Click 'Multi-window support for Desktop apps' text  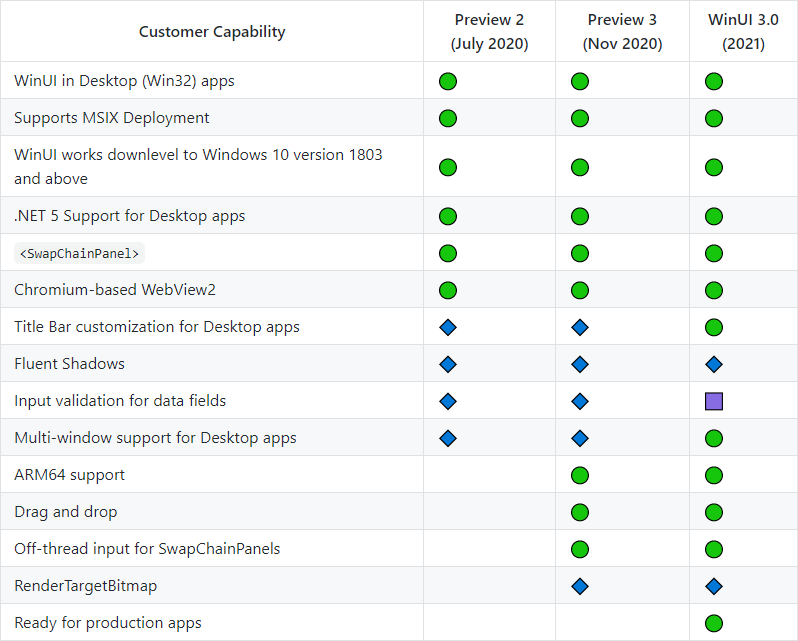coord(155,438)
